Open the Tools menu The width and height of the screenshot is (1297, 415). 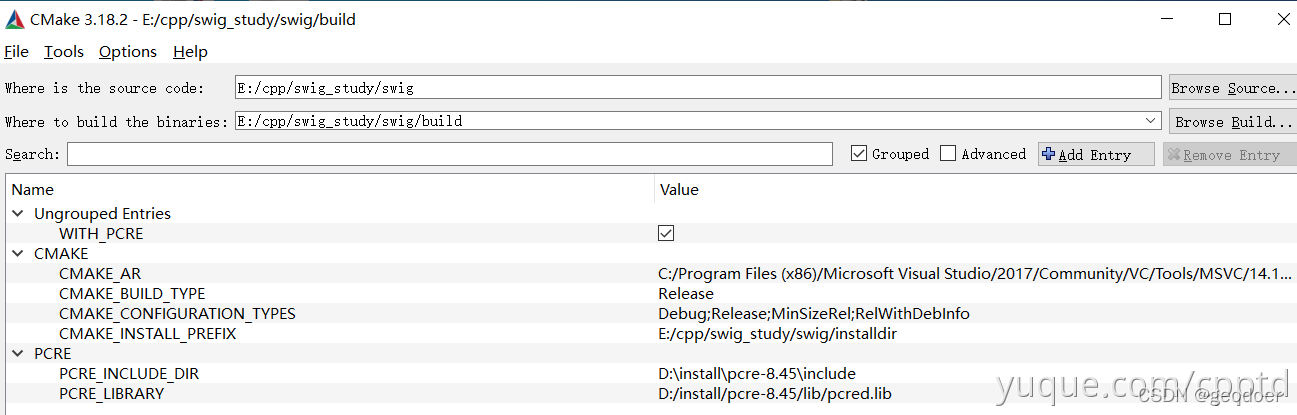[64, 52]
